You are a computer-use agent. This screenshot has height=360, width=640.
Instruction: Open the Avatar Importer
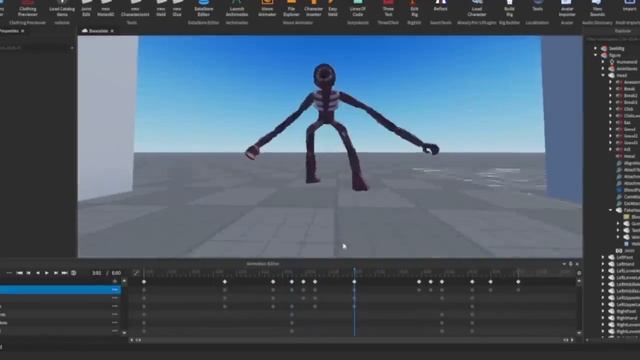(x=567, y=9)
